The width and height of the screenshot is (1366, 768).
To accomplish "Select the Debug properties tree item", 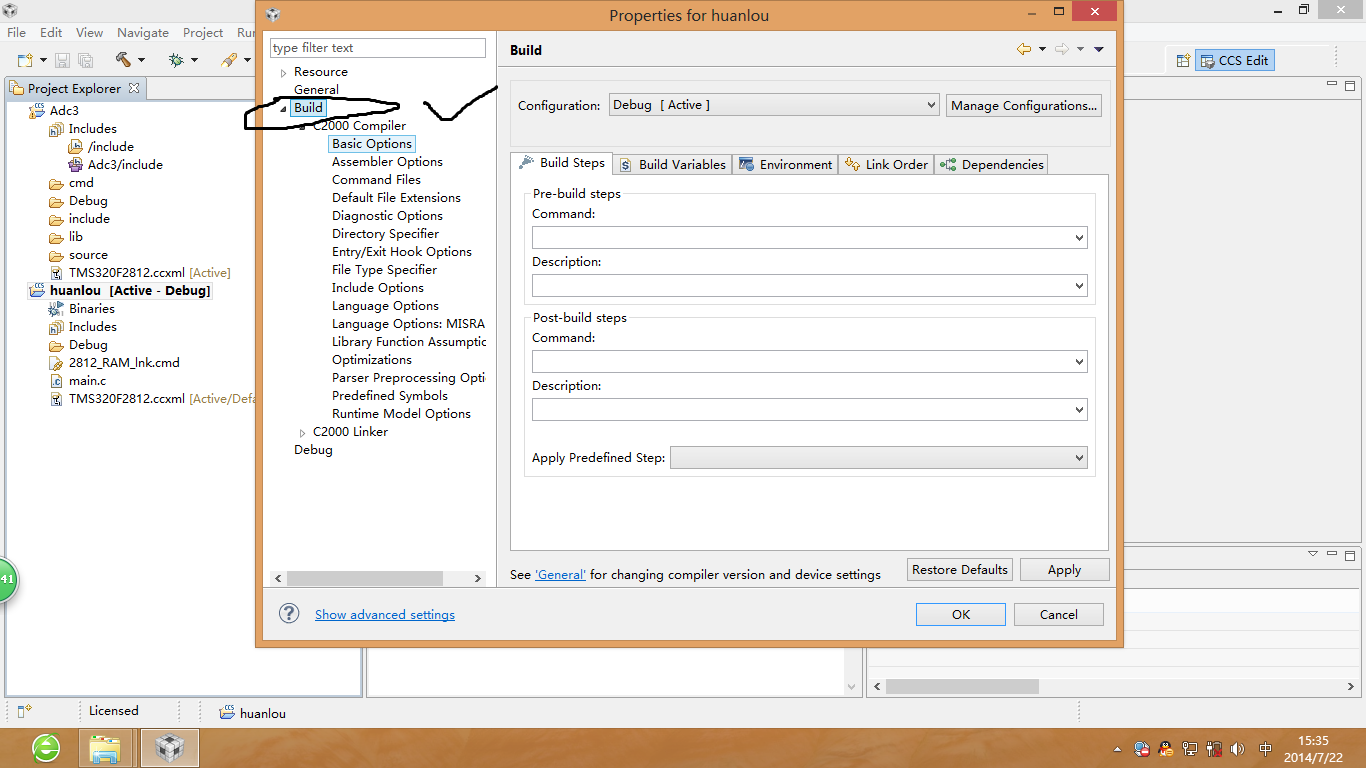I will click(x=313, y=450).
